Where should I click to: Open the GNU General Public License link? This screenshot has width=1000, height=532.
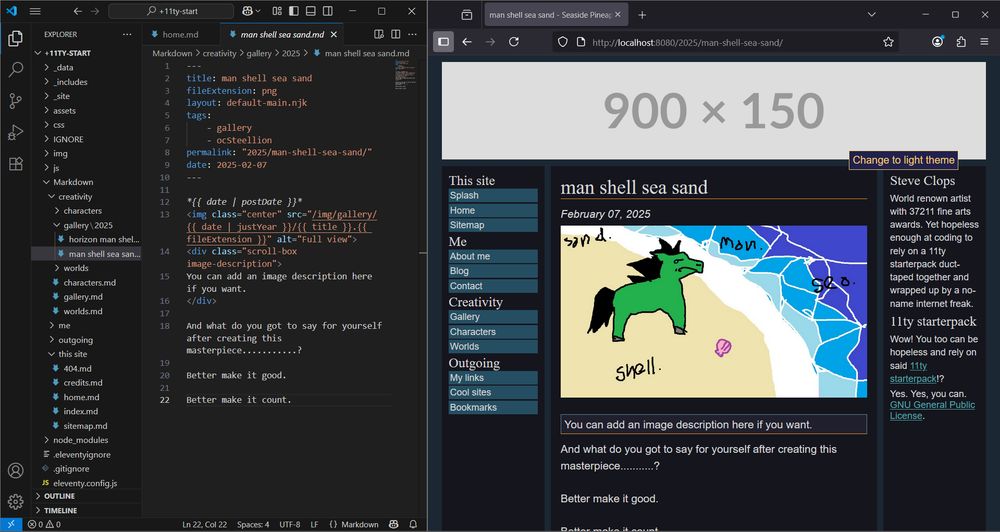pos(932,410)
